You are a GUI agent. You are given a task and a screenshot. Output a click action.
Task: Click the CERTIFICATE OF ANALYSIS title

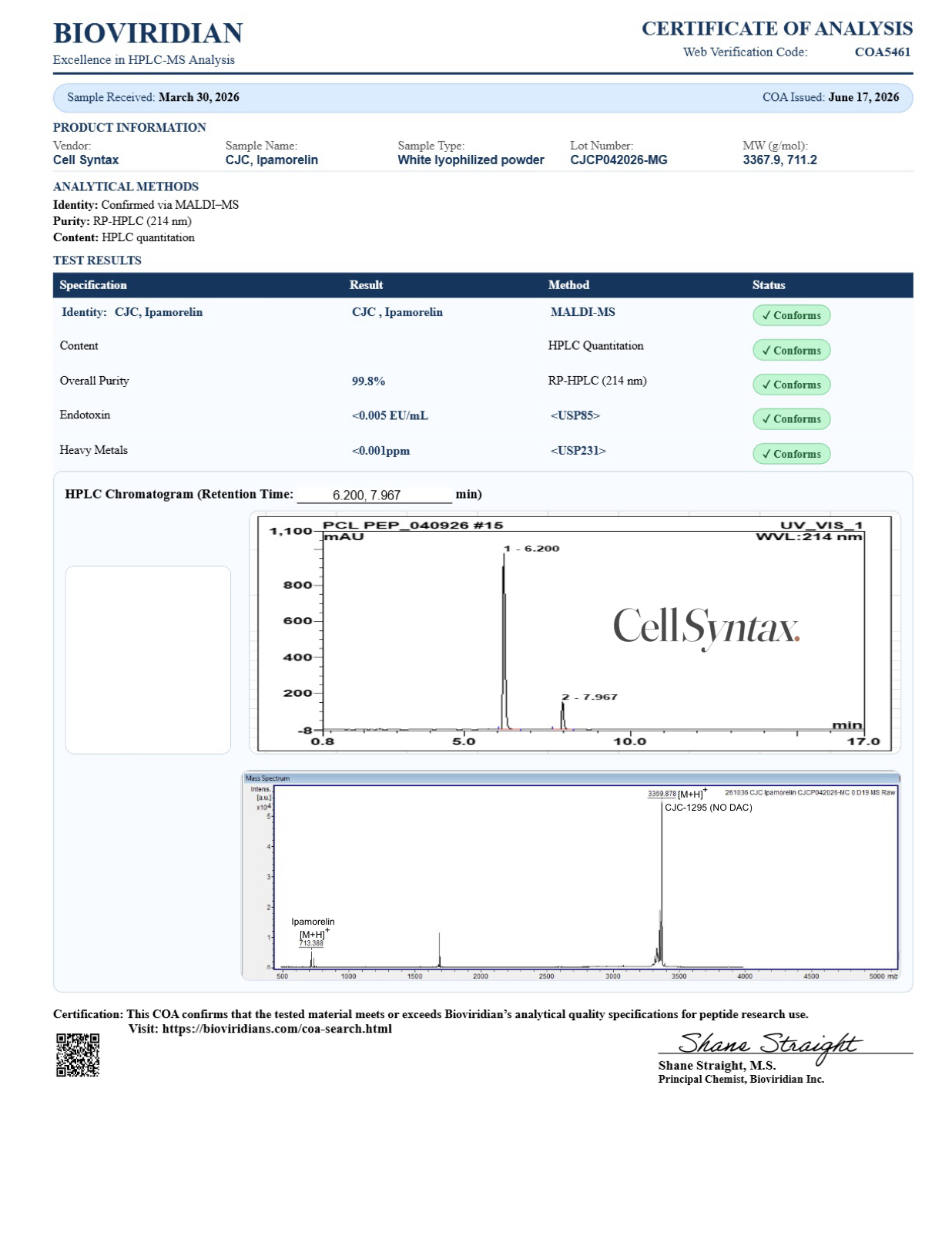pyautogui.click(x=777, y=29)
